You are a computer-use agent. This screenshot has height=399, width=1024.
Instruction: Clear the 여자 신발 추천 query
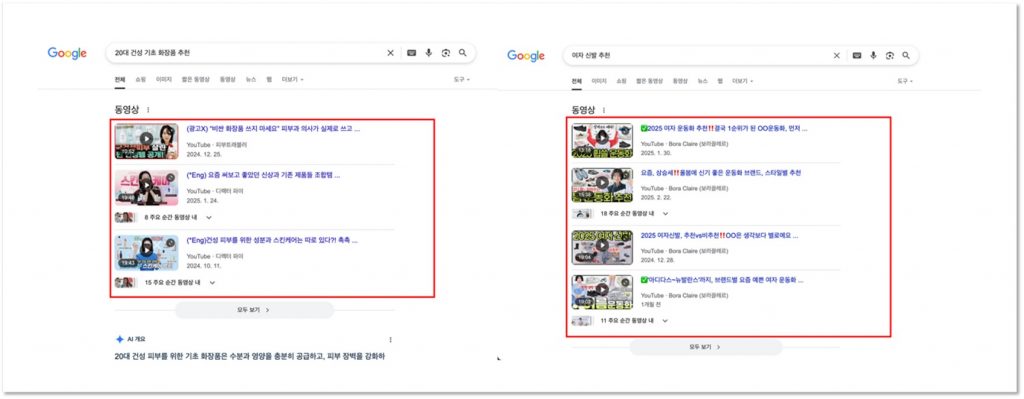(837, 56)
